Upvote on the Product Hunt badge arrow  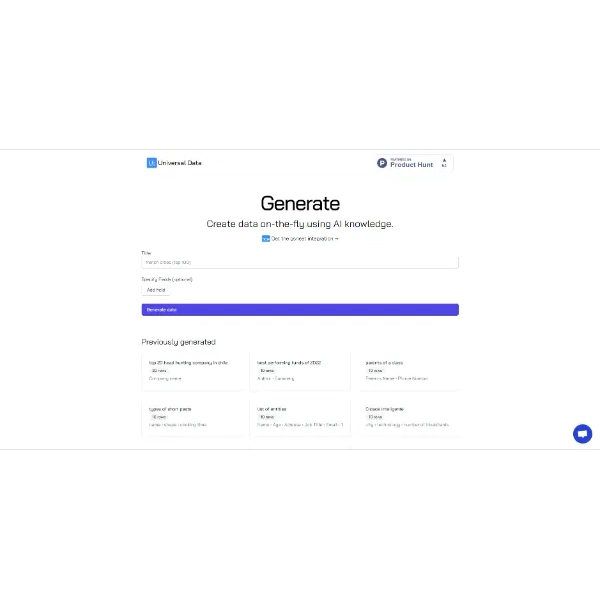click(x=444, y=160)
